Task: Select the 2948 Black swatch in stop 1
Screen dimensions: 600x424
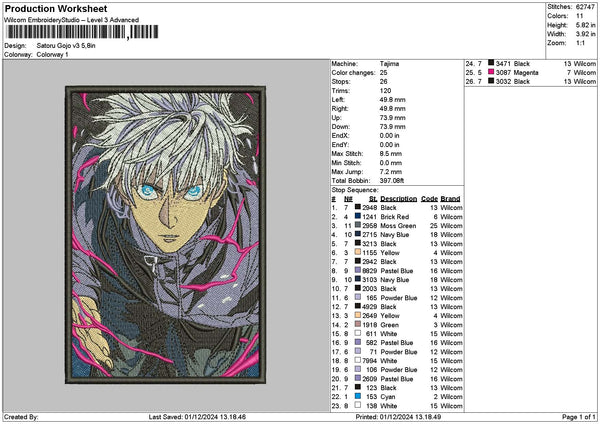Action: pos(357,207)
